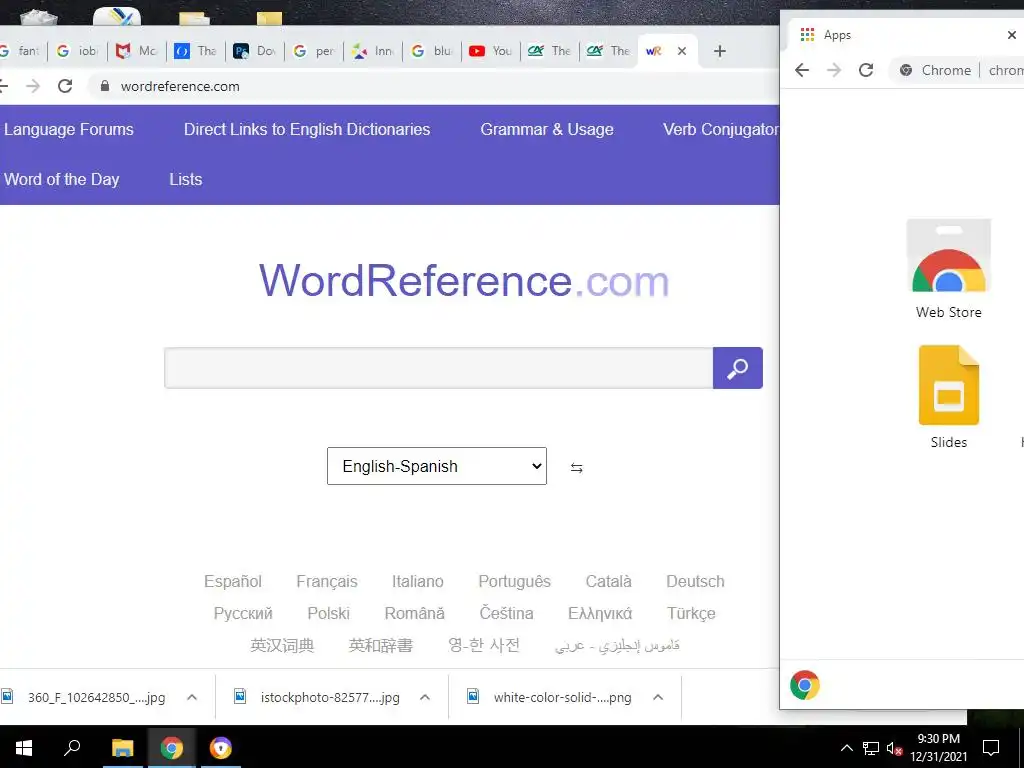
Task: Click the Chrome taskbar icon
Action: [172, 748]
